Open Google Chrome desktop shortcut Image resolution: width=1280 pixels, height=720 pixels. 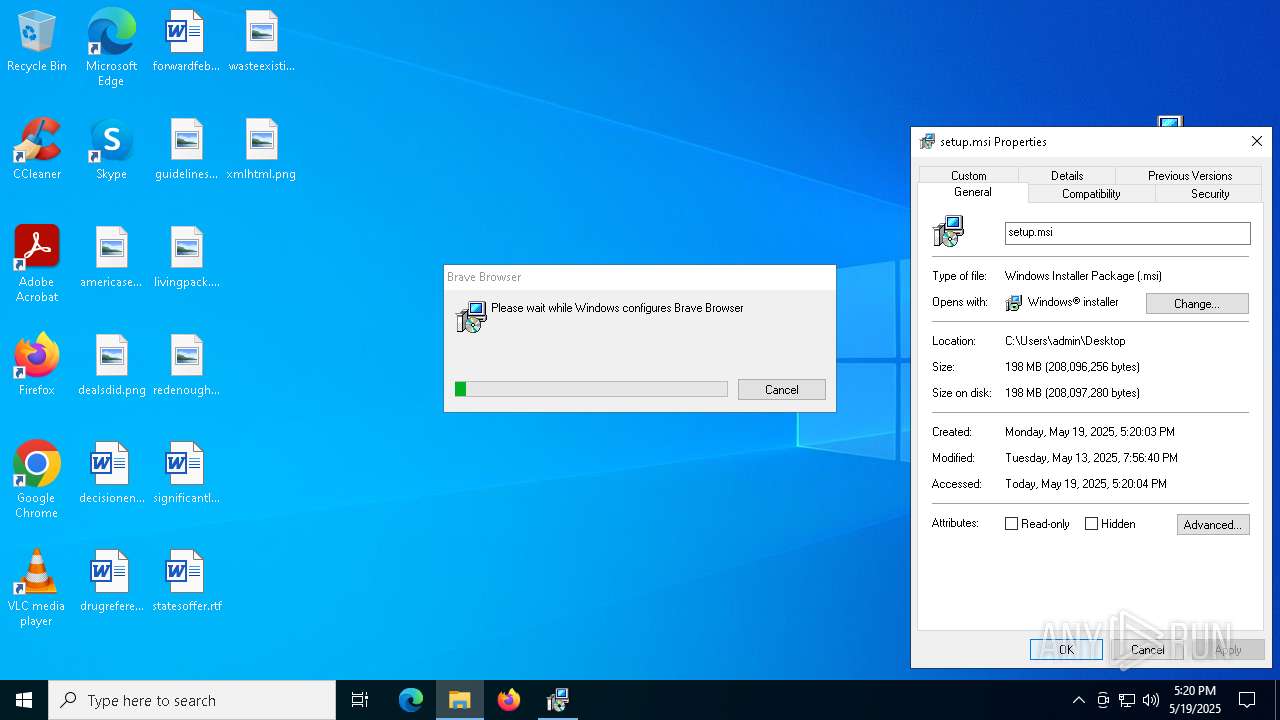pyautogui.click(x=37, y=480)
